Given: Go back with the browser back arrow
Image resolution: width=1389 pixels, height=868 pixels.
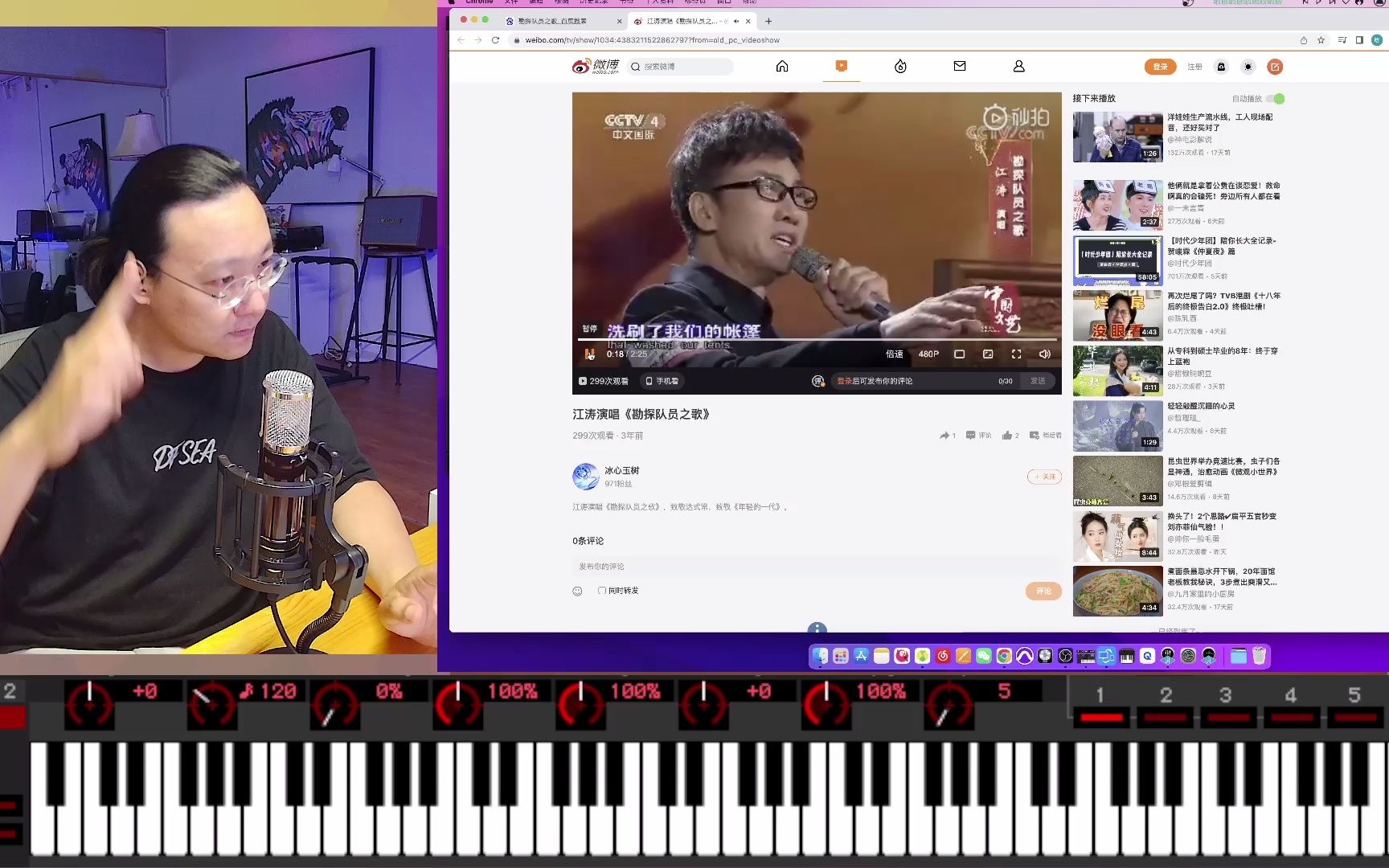Looking at the screenshot, I should pos(461,40).
